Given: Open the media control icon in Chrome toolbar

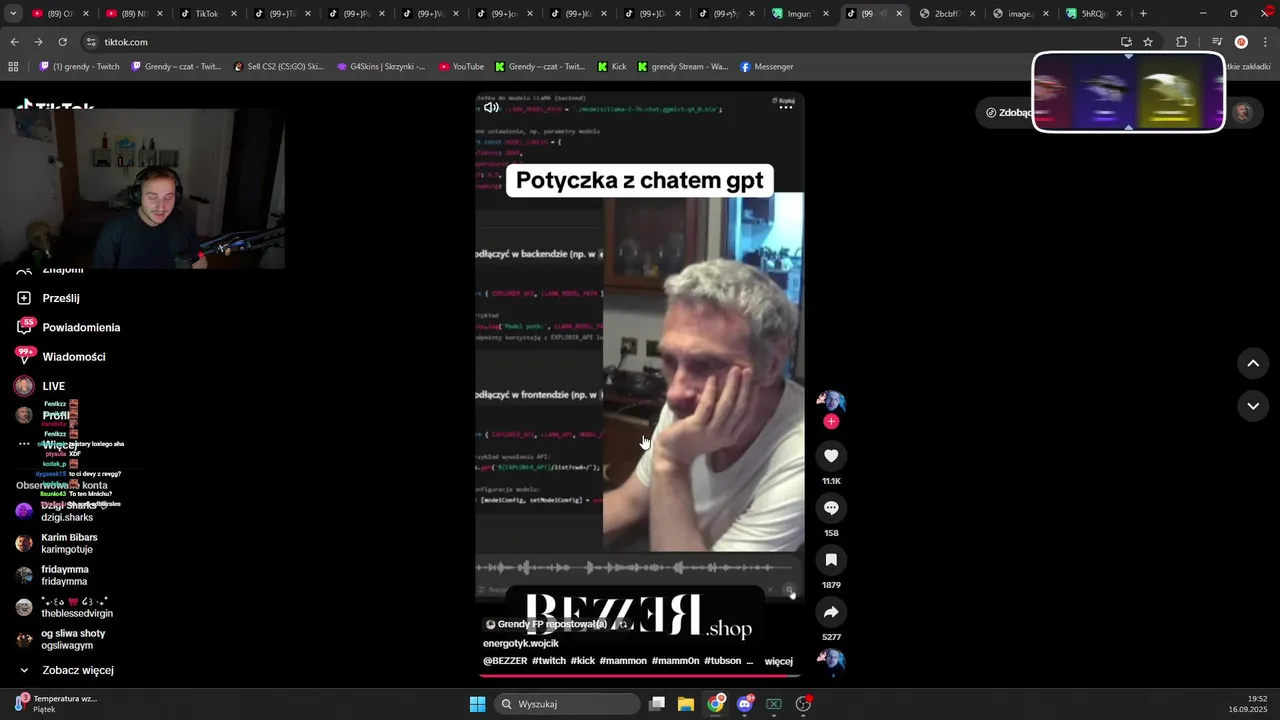Looking at the screenshot, I should point(1216,42).
